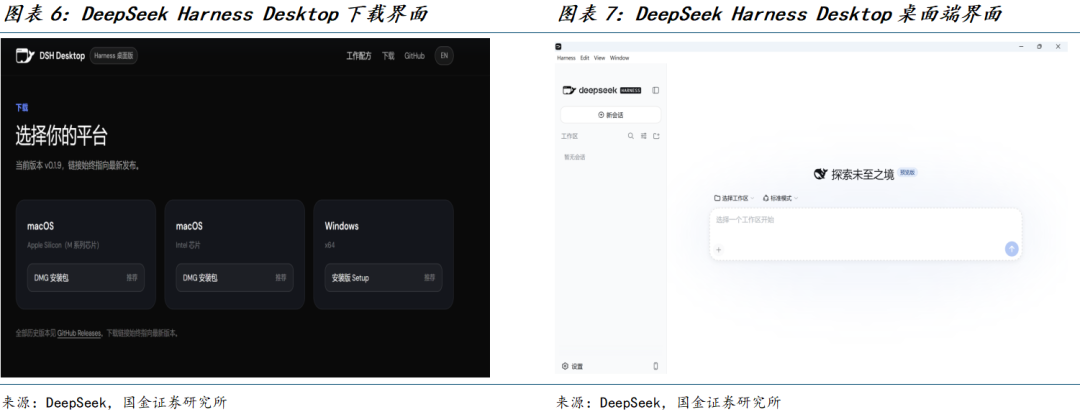
Task: Click the Intel 芯片 card subtitle
Action: [188, 245]
